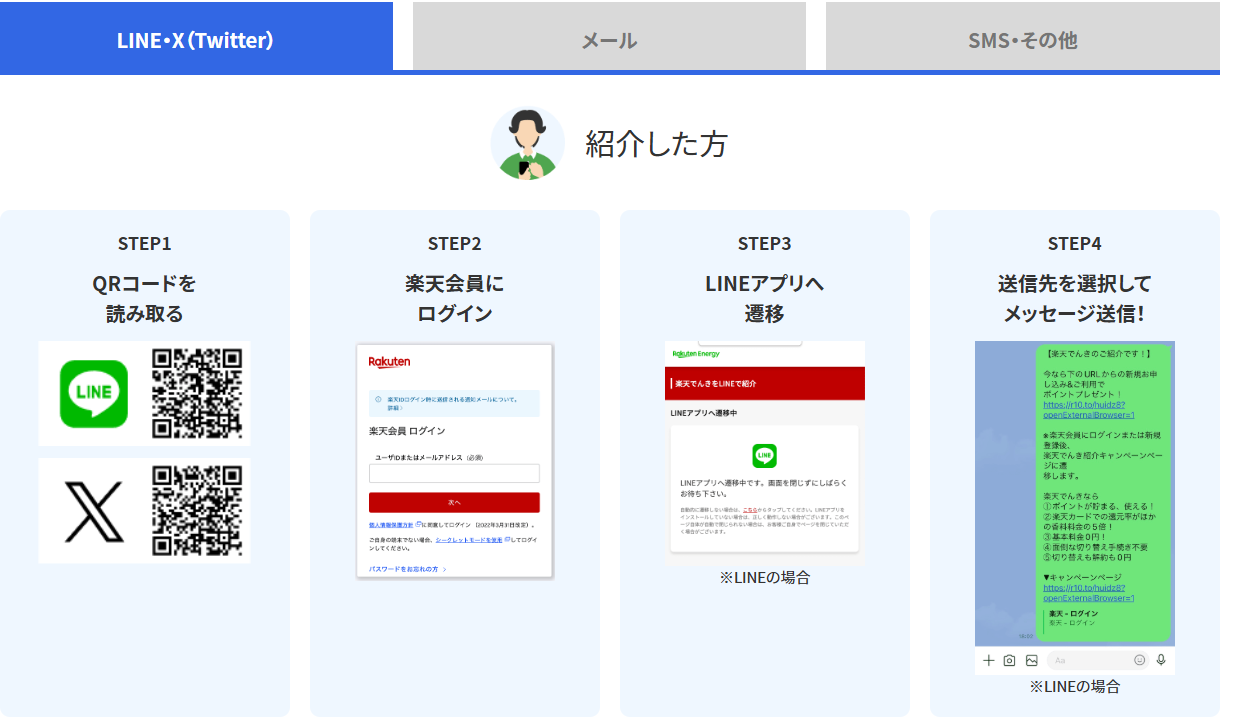
Task: Click the QR code beside the LINE logo
Action: [x=197, y=393]
